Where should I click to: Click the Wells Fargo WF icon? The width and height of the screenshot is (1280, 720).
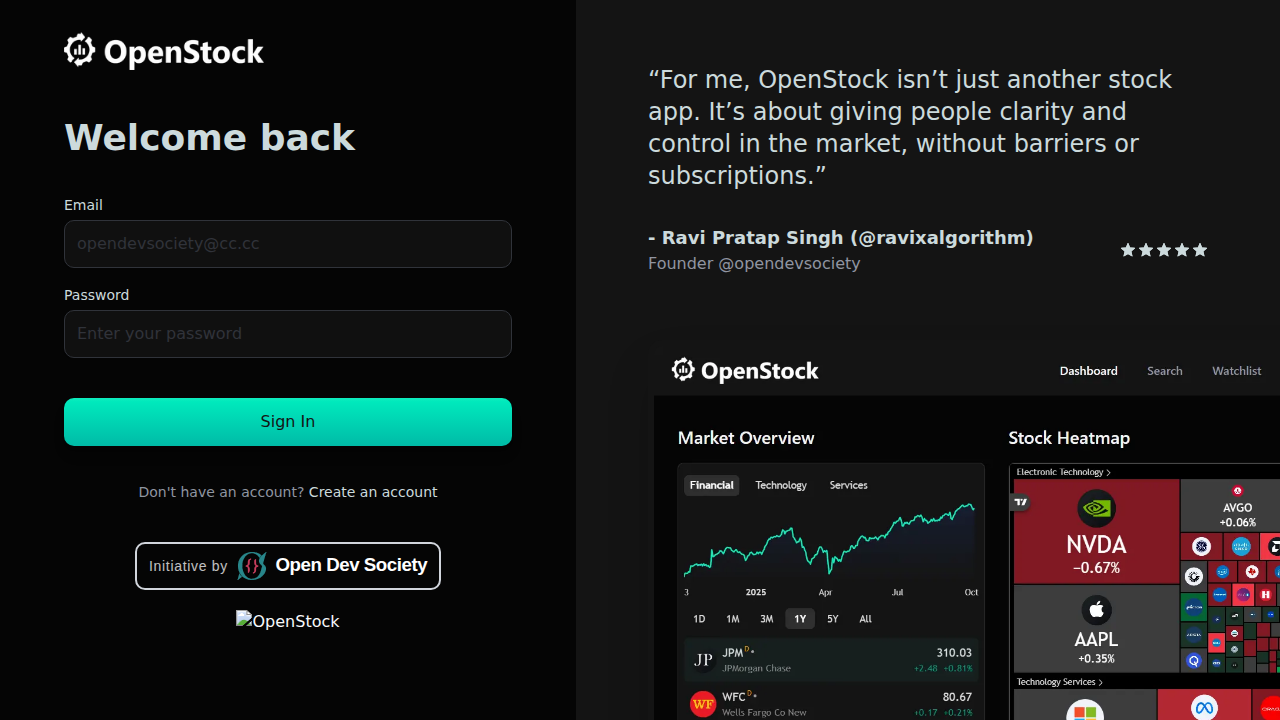[704, 704]
